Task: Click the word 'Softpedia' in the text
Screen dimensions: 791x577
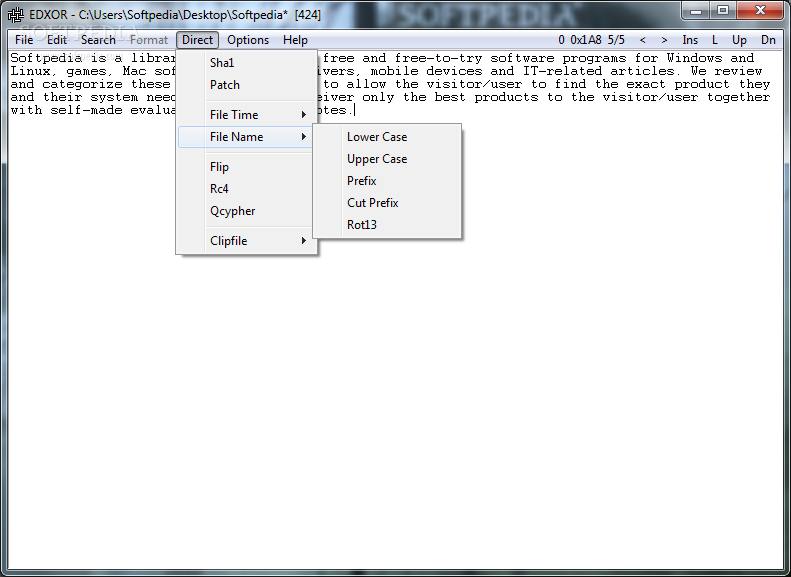Action: pos(46,58)
